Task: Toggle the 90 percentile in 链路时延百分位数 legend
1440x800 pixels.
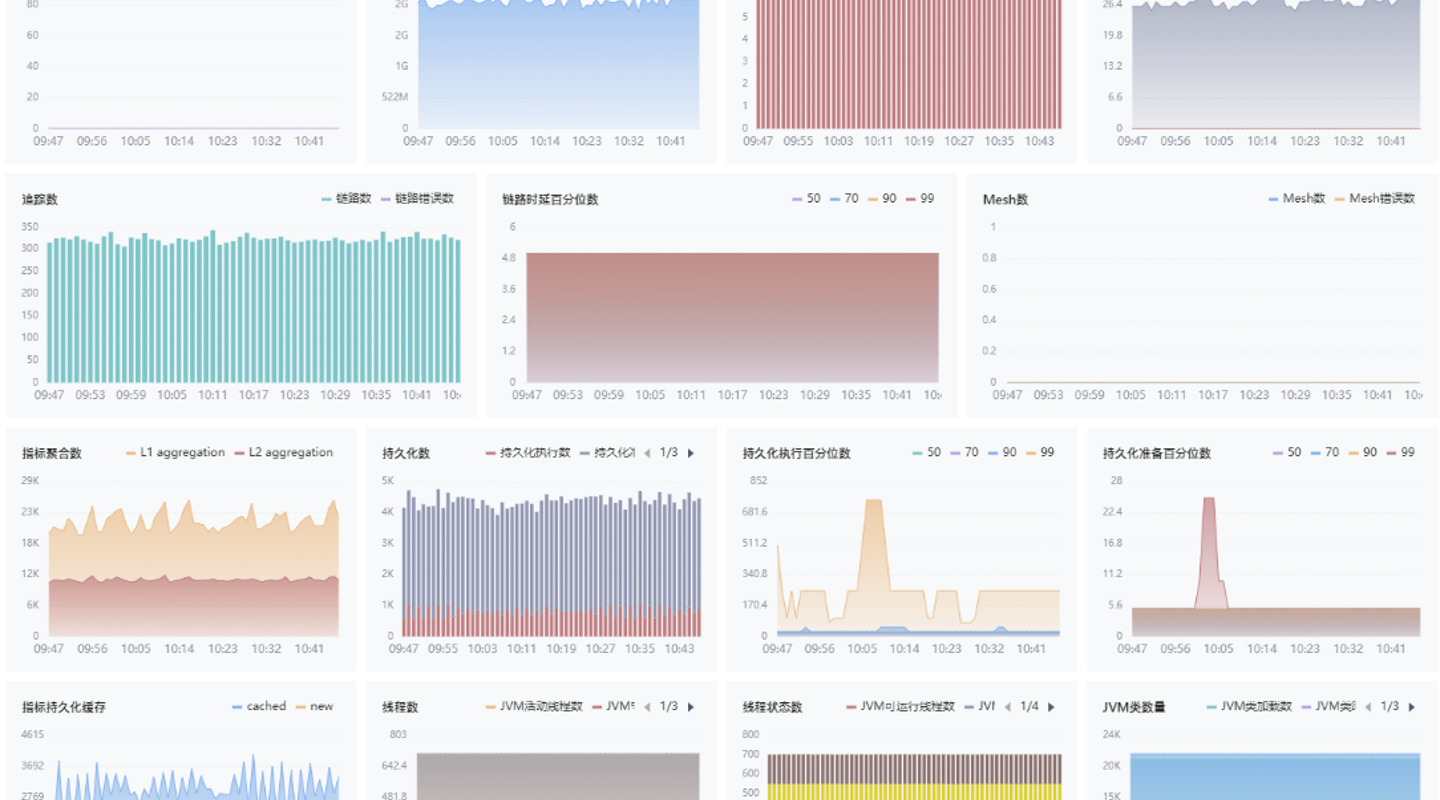Action: pyautogui.click(x=882, y=199)
